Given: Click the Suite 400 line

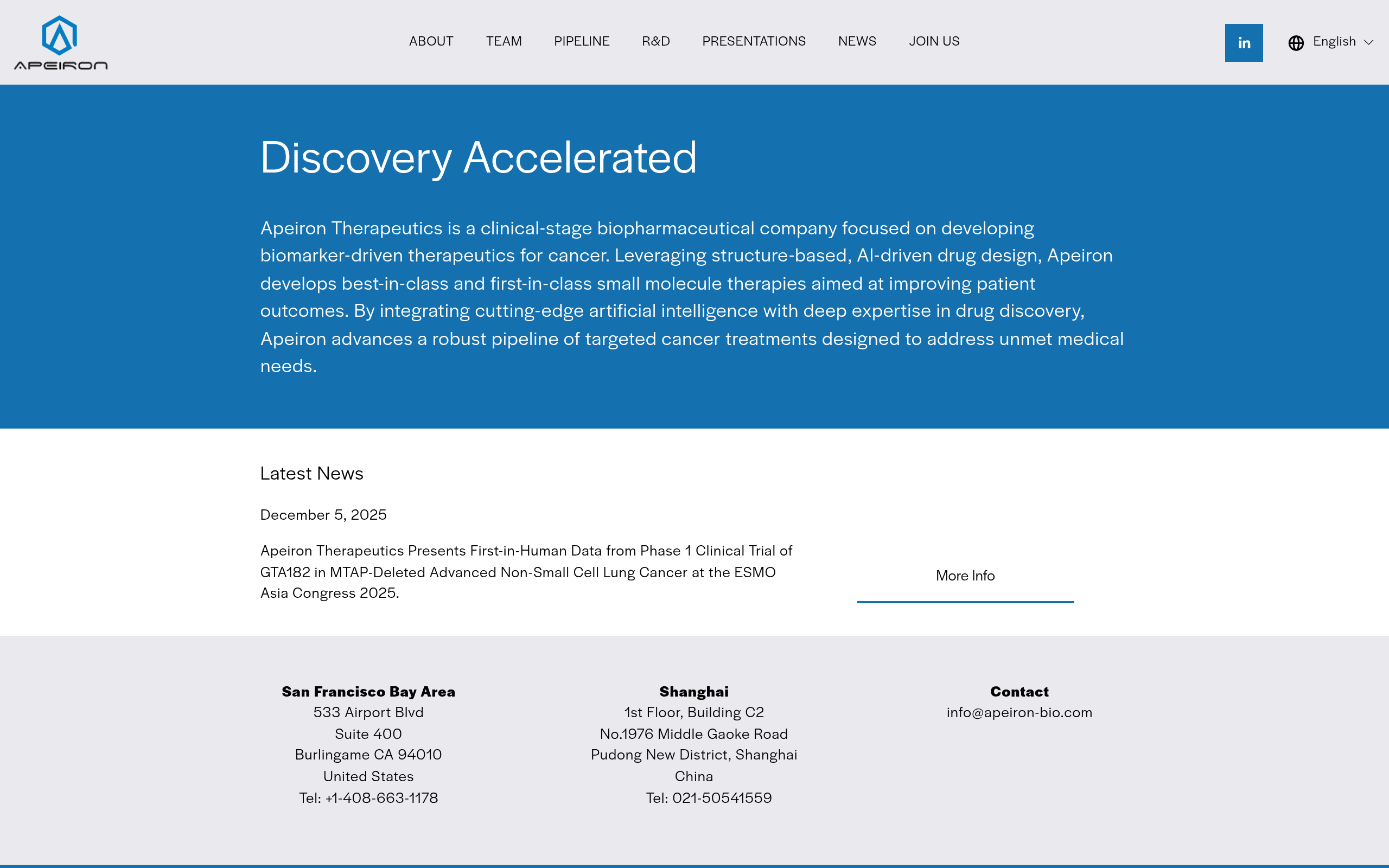Looking at the screenshot, I should 368,734.
